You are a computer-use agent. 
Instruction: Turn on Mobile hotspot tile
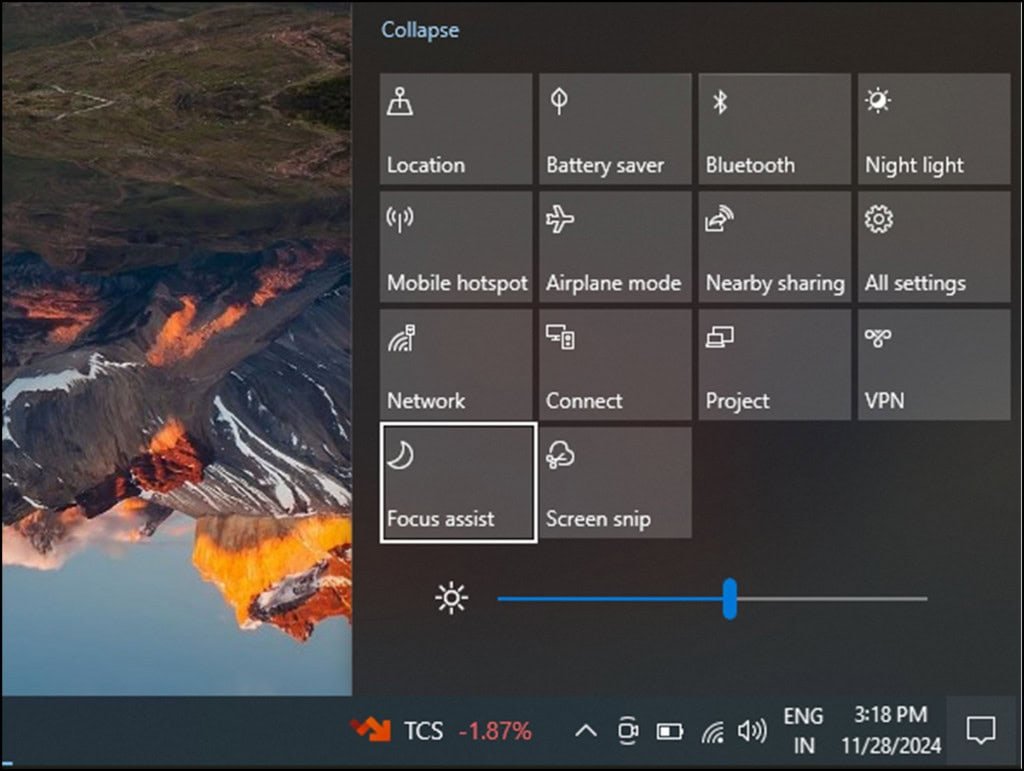pos(455,246)
